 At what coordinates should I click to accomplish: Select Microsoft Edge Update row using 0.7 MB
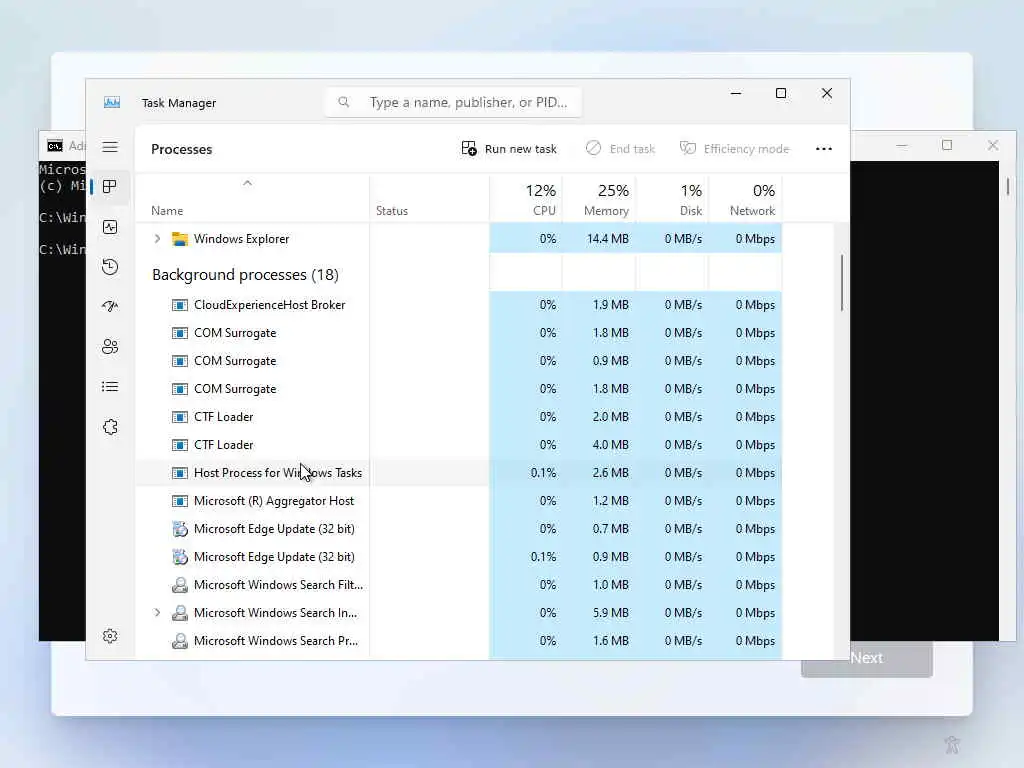[458, 529]
